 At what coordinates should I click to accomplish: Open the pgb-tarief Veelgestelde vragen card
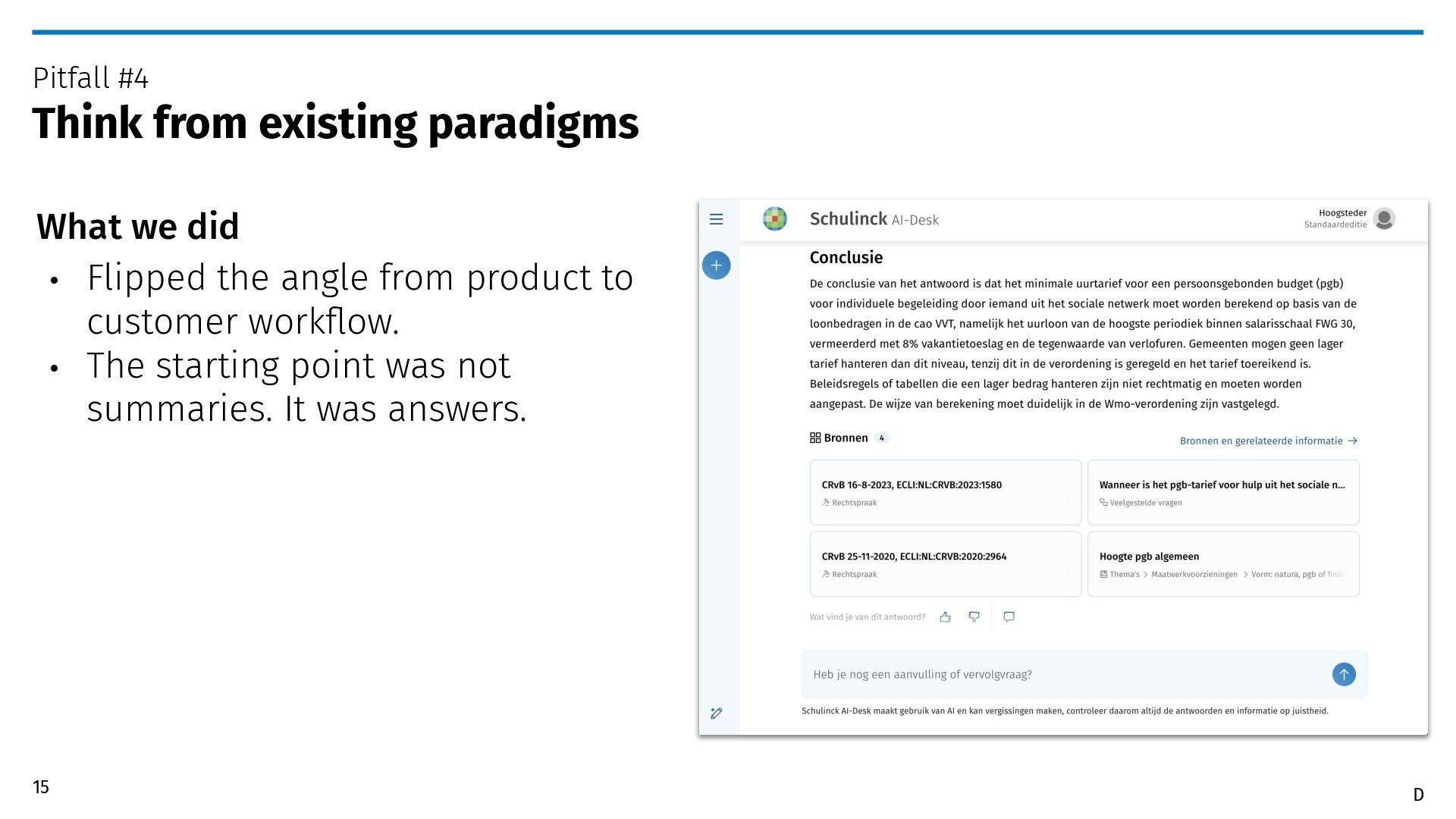tap(1222, 492)
